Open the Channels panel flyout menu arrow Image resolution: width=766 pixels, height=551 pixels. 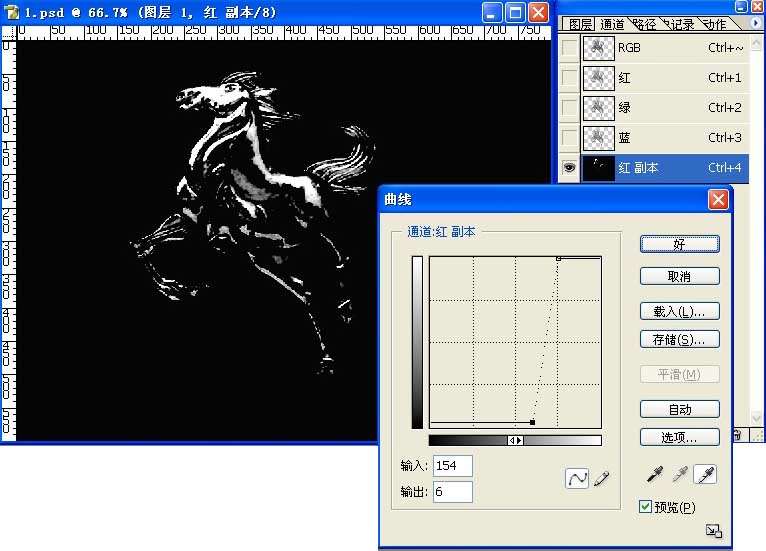(741, 24)
